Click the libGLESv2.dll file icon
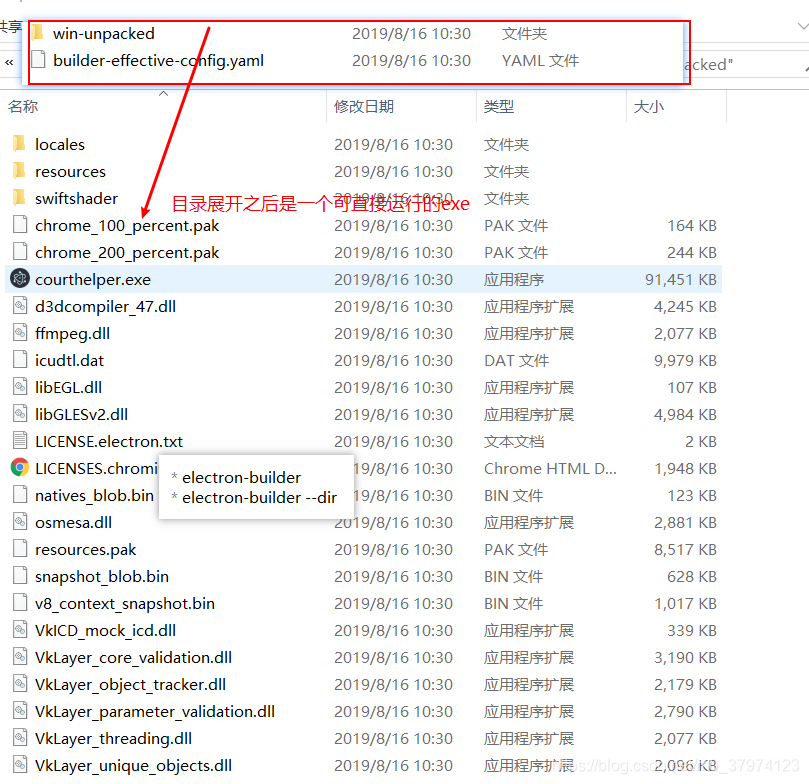 pos(20,414)
